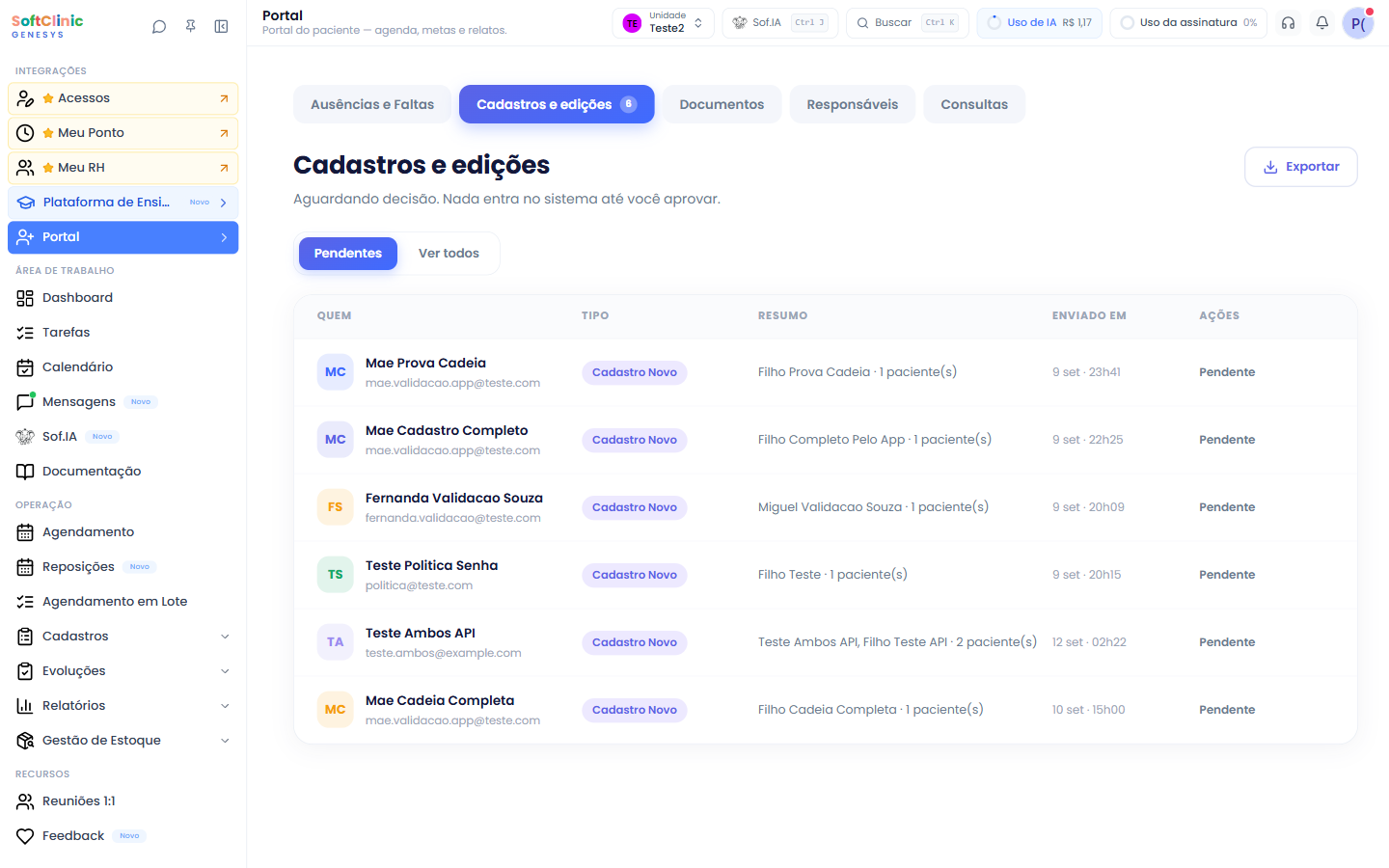Open the Unidade Teste2 selector

[x=664, y=23]
